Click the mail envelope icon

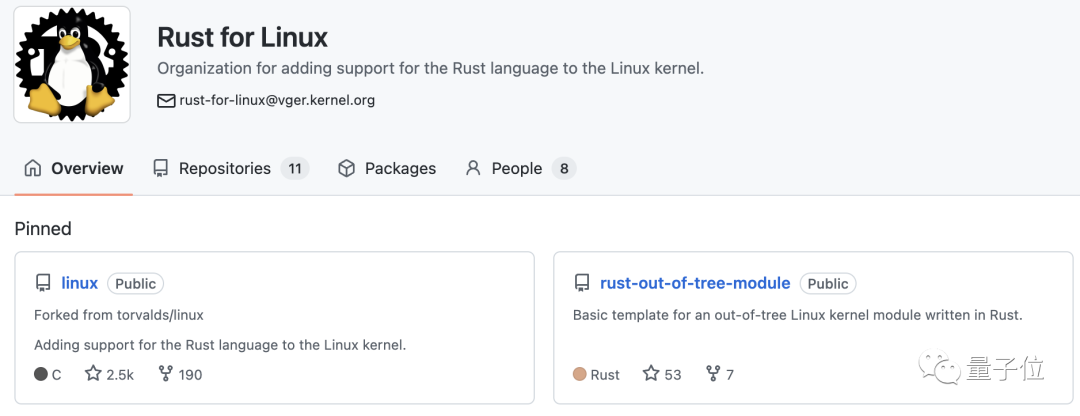pos(166,100)
